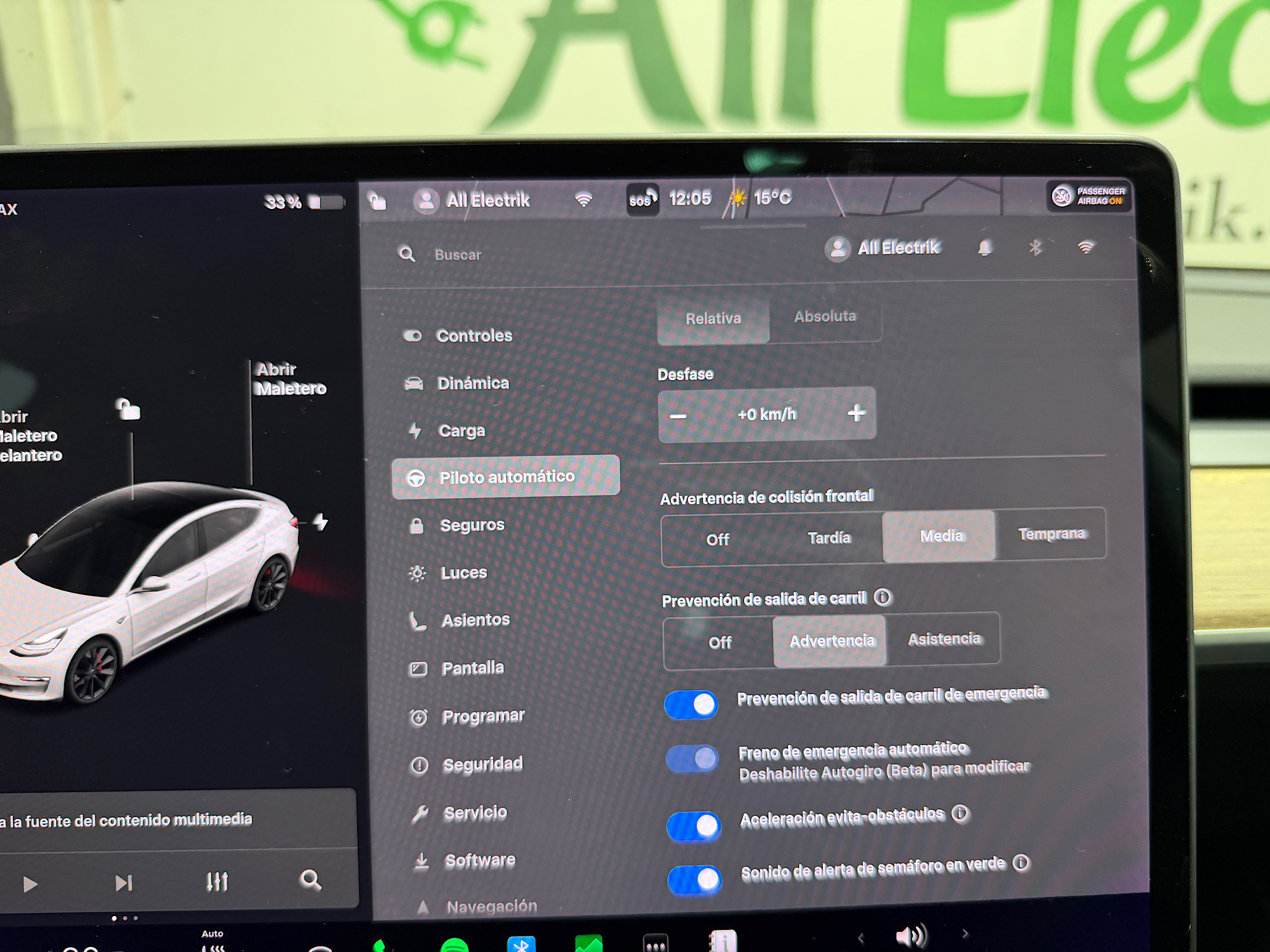Tap the Bluetooth icon in settings header
This screenshot has height=952, width=1270.
point(1035,247)
